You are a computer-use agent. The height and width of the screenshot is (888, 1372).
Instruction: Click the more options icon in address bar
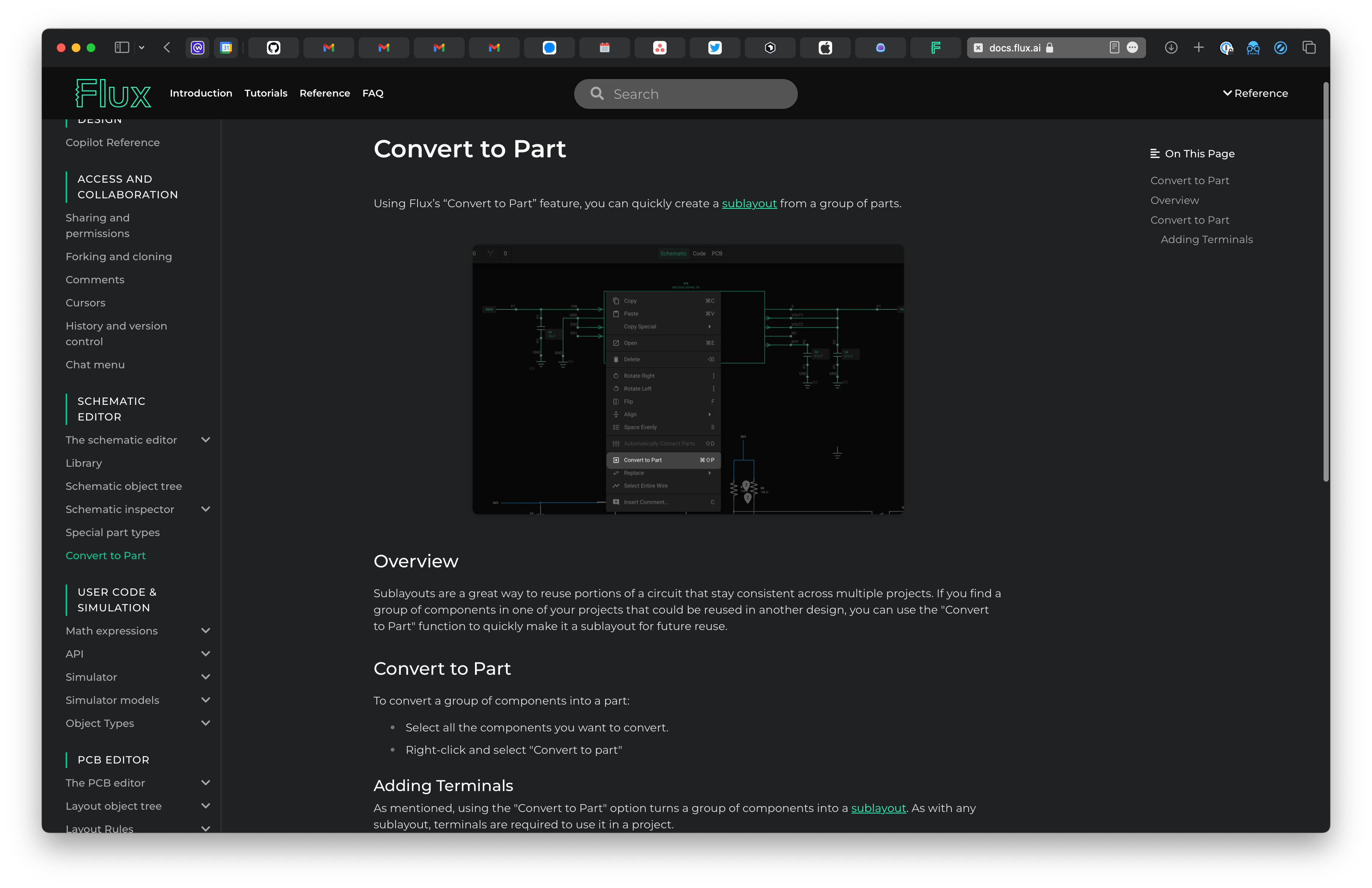pos(1132,47)
